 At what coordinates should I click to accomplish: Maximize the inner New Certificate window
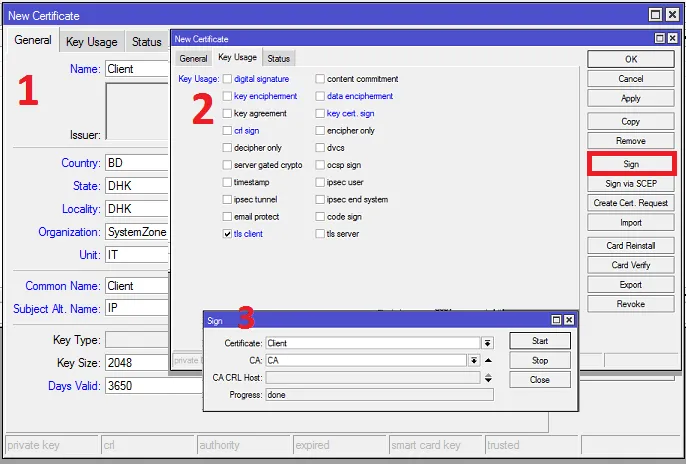pyautogui.click(x=660, y=38)
